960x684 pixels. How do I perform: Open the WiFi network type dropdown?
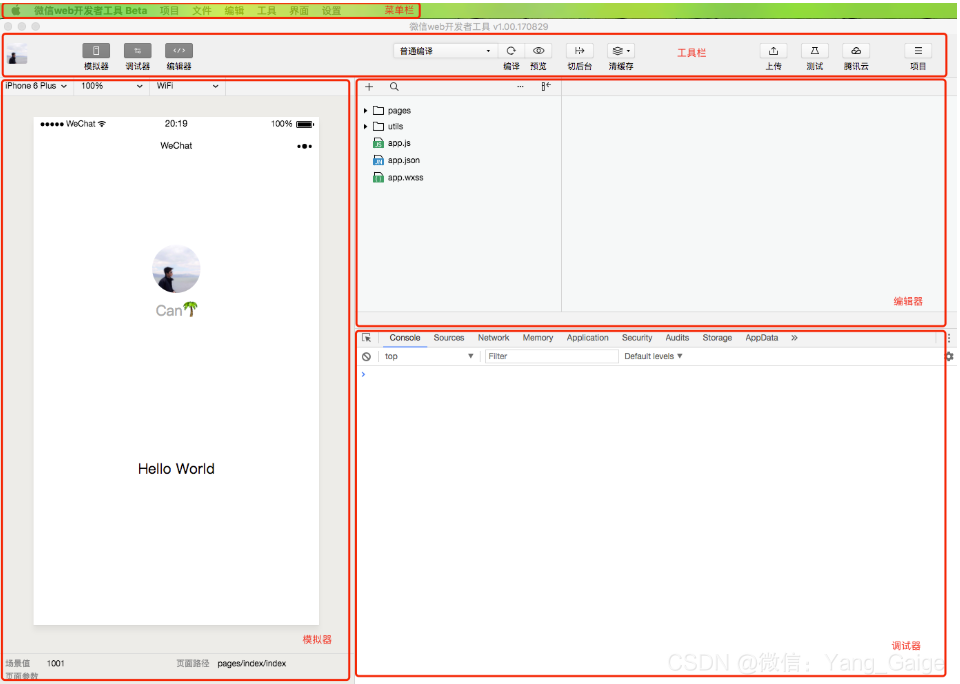tap(187, 86)
